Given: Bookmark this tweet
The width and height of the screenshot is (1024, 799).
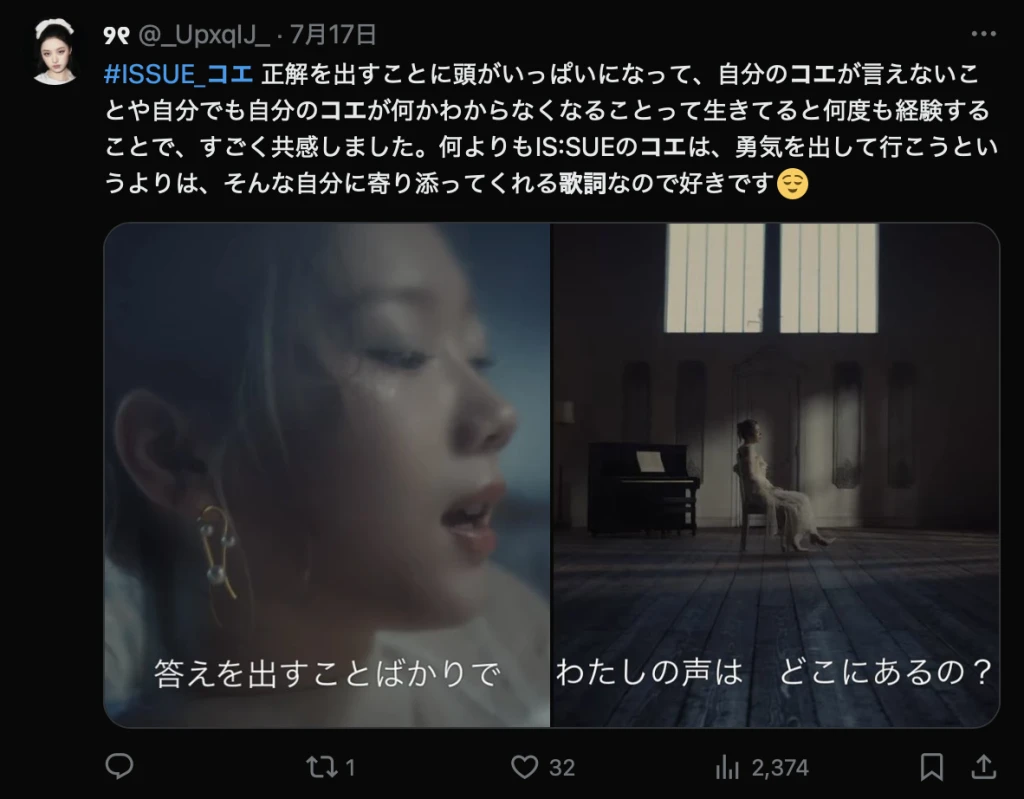Looking at the screenshot, I should [x=931, y=766].
